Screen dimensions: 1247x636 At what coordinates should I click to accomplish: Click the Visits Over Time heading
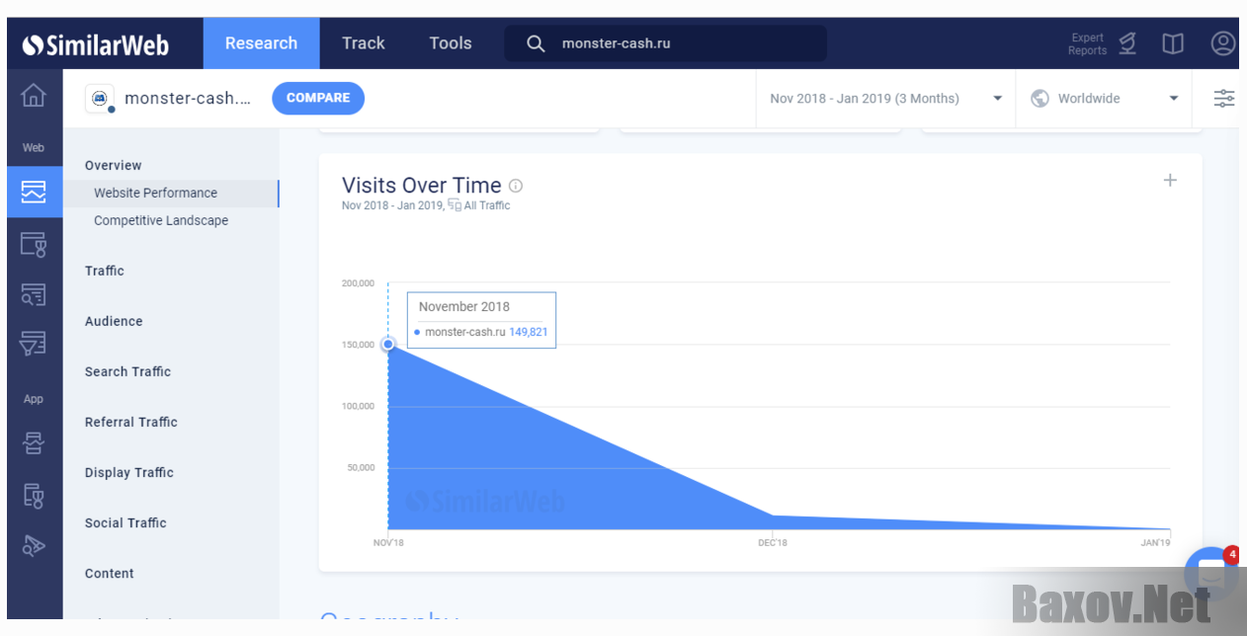[421, 185]
